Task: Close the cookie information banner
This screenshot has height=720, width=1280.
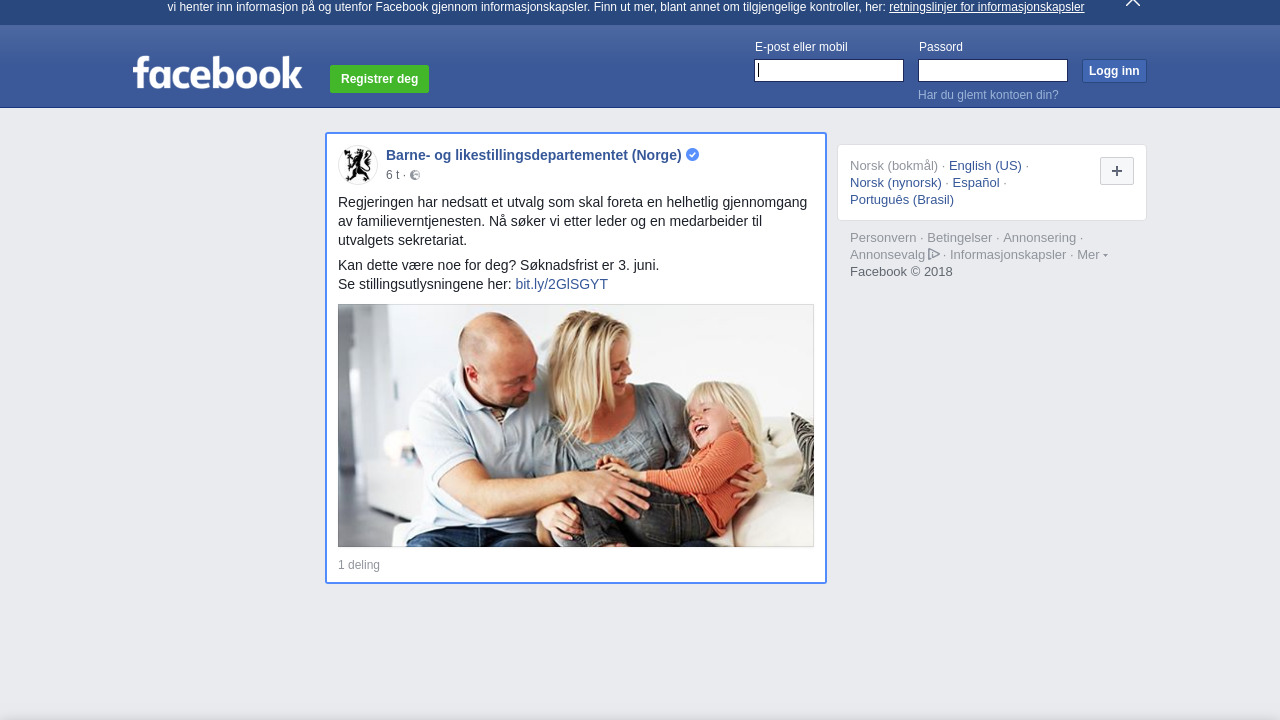Action: point(1132,3)
